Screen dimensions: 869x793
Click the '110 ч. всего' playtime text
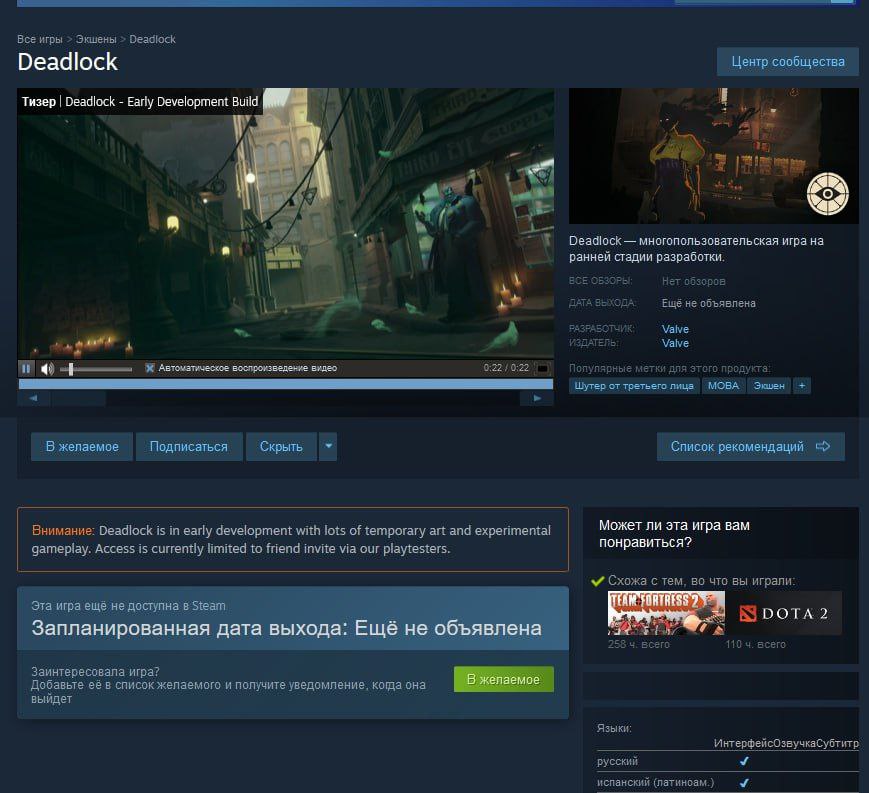(755, 644)
